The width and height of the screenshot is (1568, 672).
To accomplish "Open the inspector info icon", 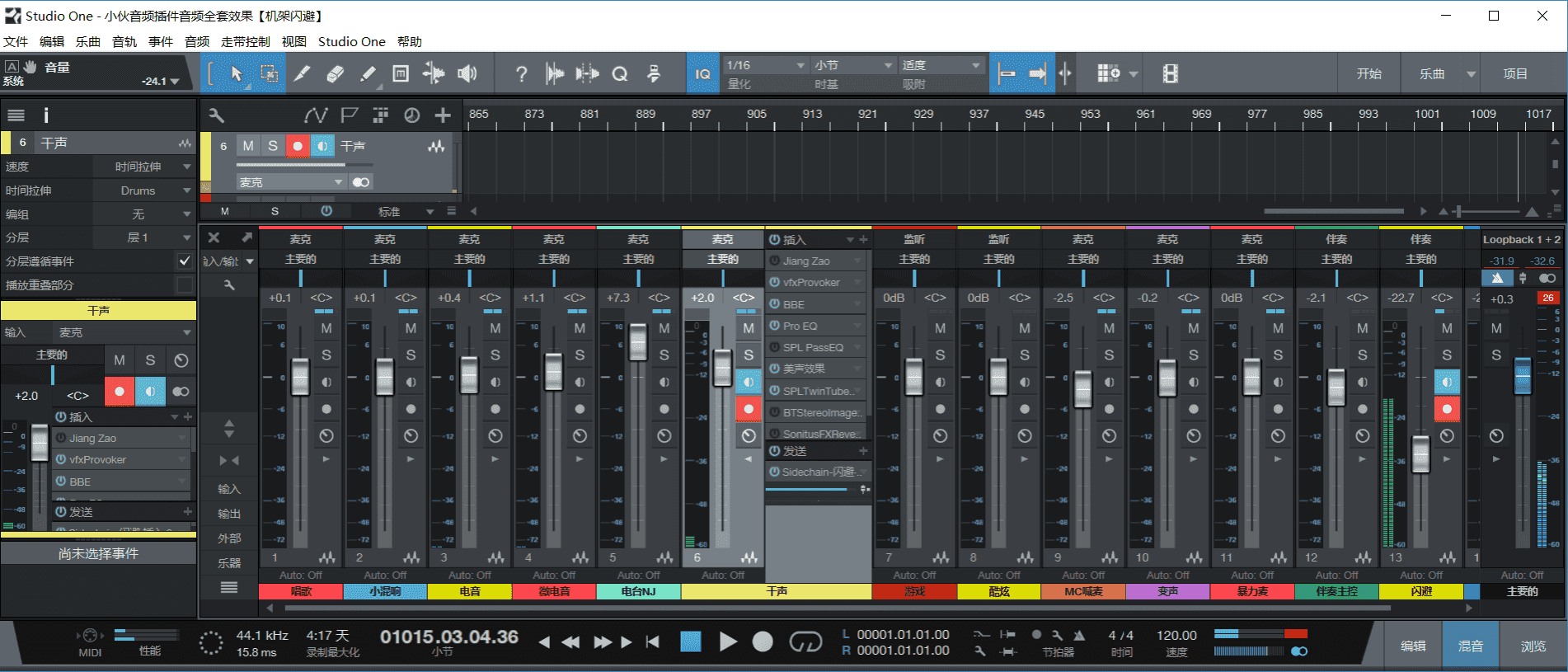I will click(46, 115).
